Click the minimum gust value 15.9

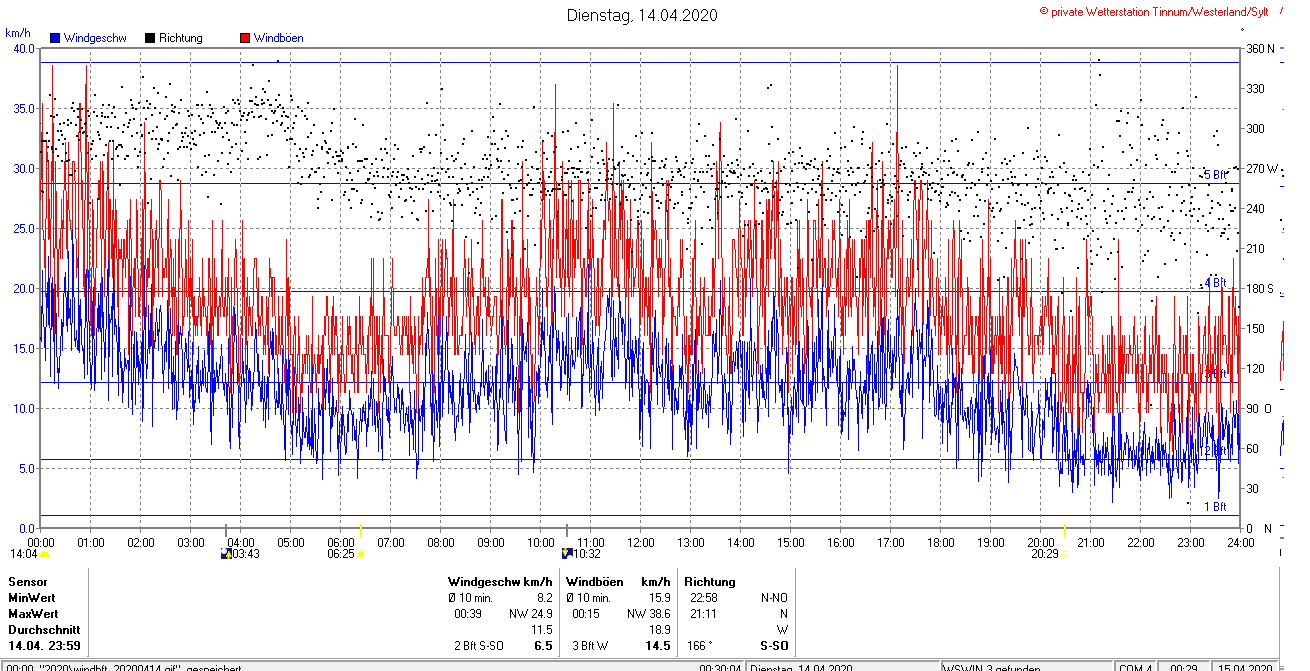tap(659, 597)
